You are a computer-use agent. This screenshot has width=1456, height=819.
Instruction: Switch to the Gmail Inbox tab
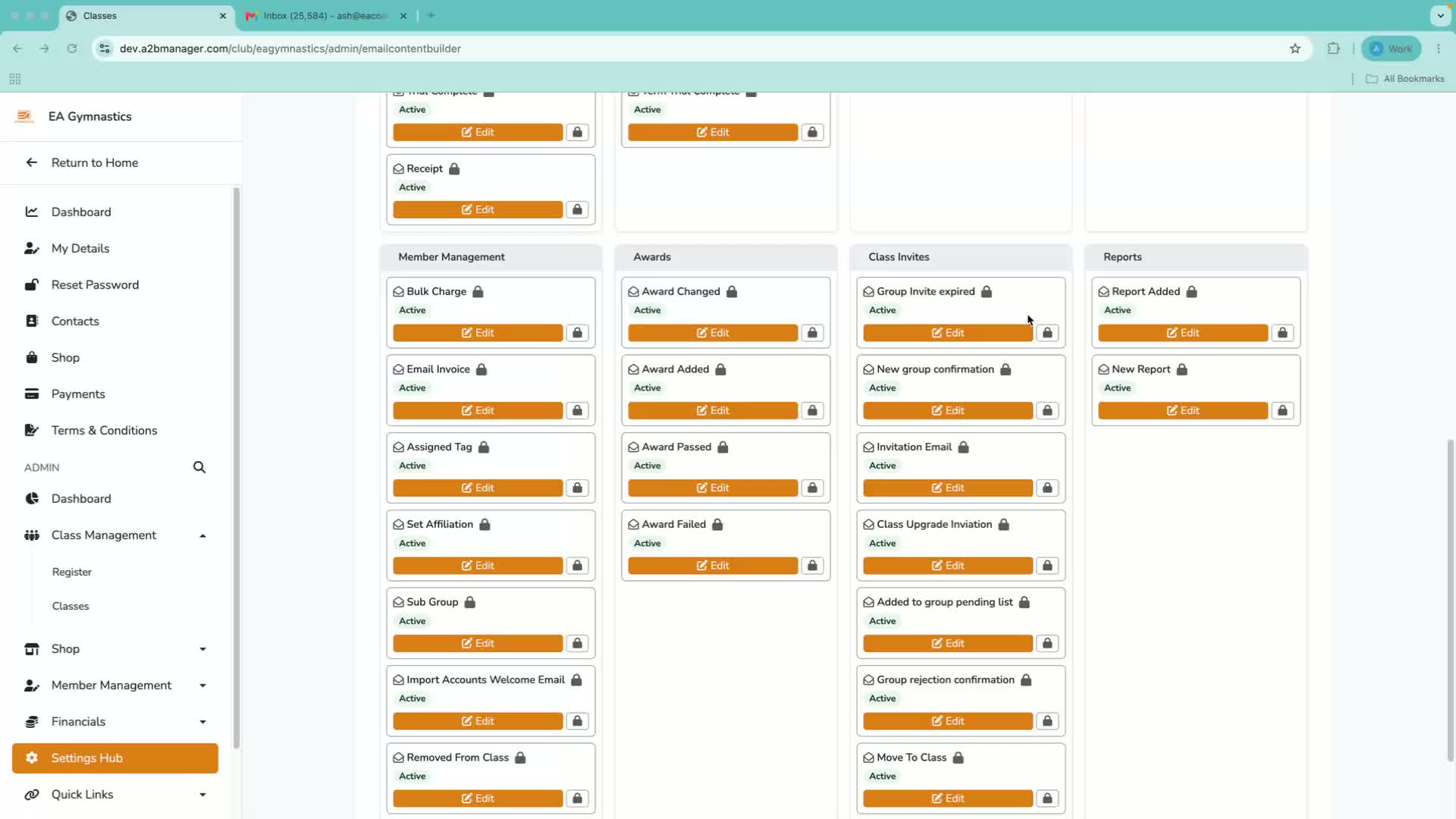pos(326,15)
